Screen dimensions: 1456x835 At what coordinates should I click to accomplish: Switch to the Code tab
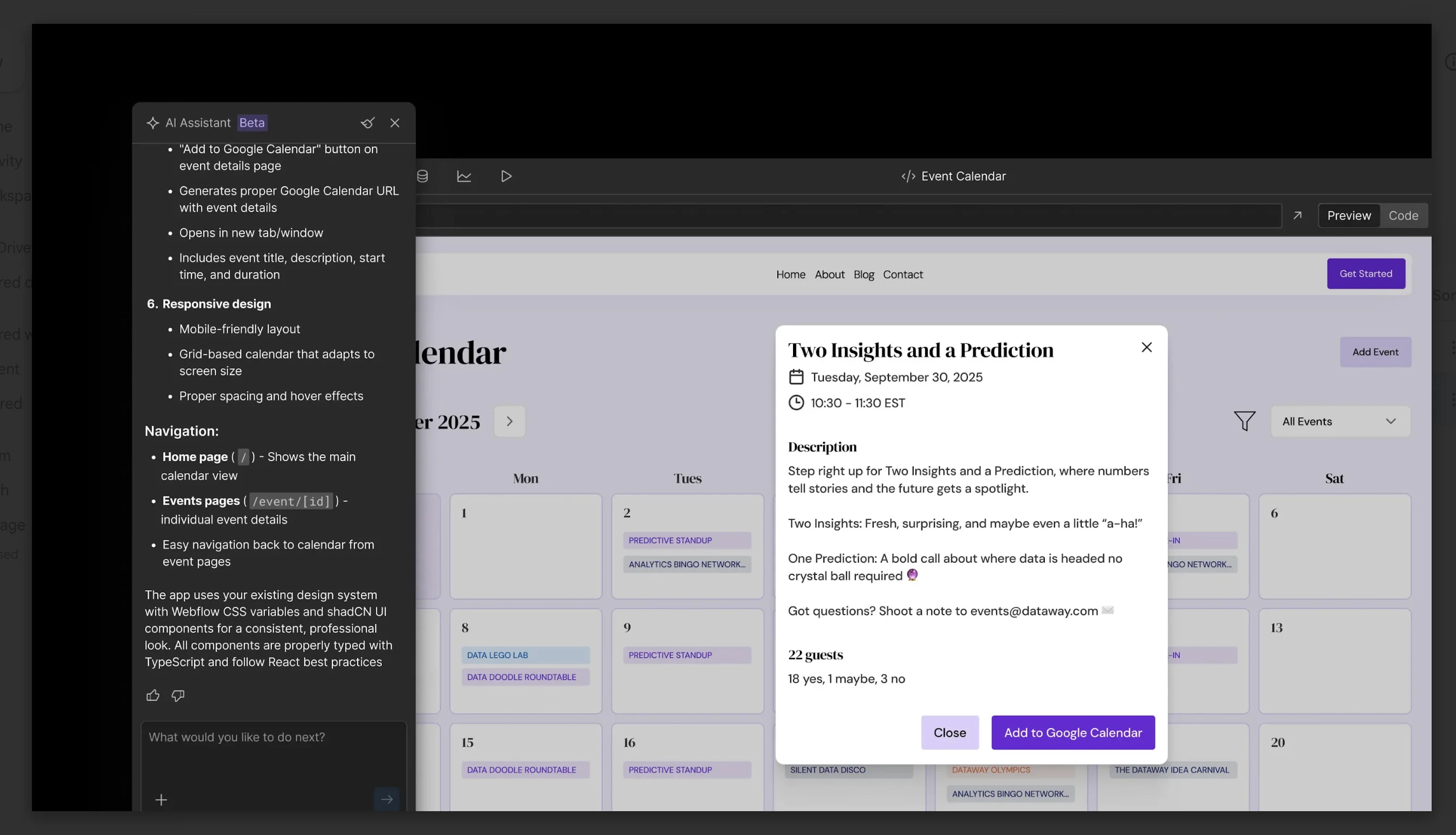point(1403,216)
